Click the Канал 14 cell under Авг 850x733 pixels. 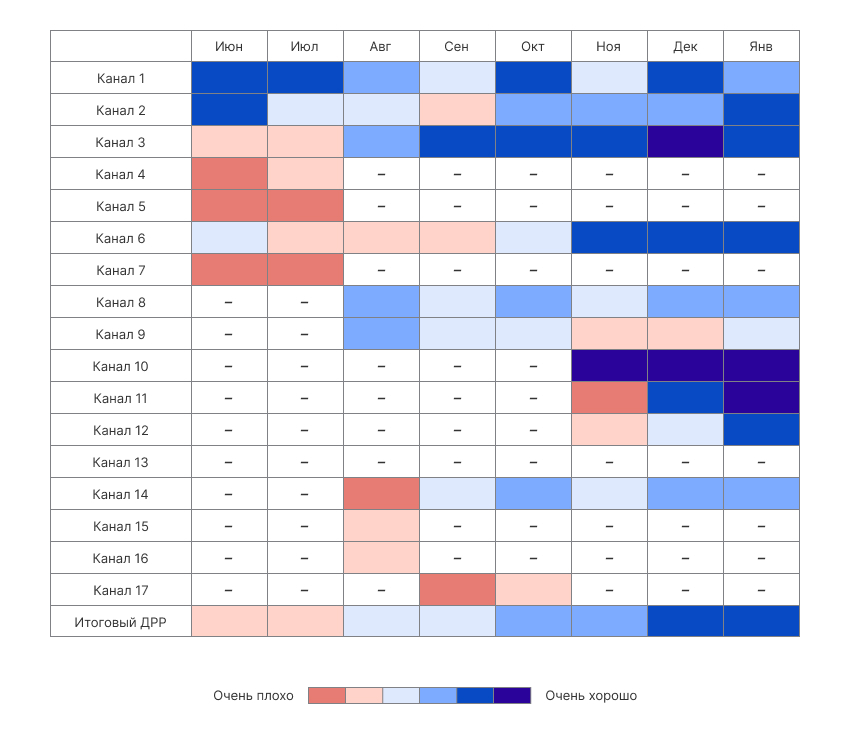click(381, 494)
